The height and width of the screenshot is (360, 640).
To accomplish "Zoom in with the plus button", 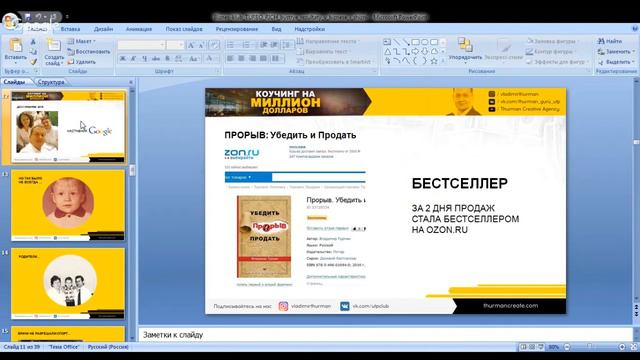I will point(622,347).
